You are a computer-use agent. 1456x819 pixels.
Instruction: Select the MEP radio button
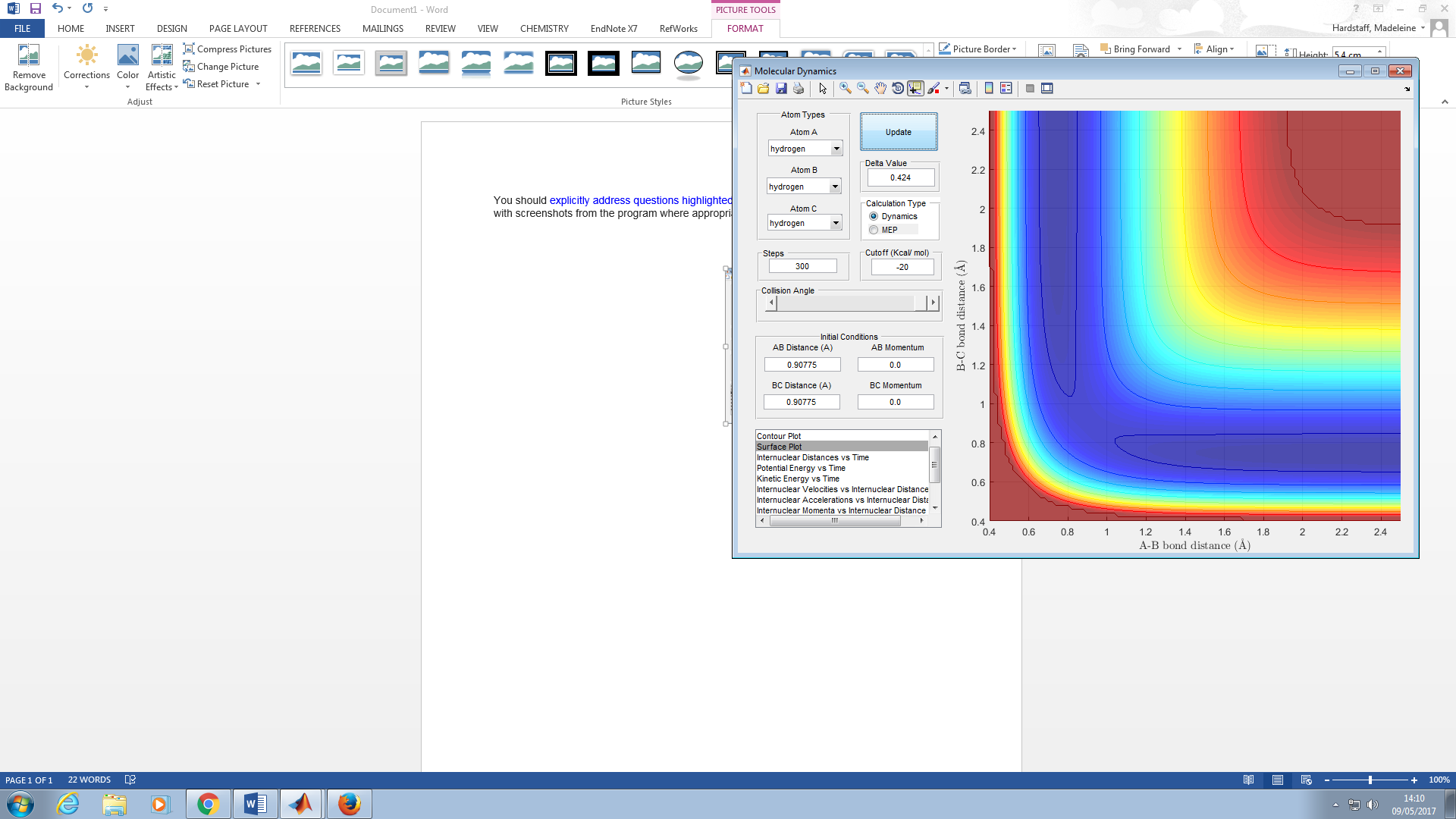[874, 230]
